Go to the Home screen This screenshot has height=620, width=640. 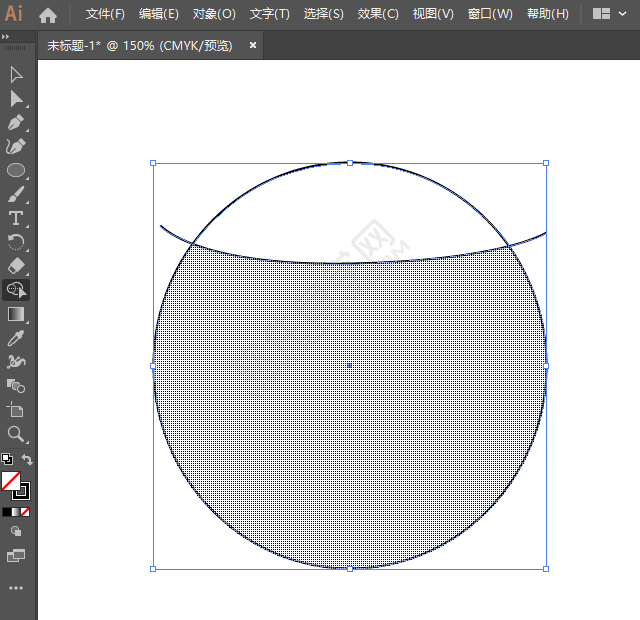pos(48,15)
